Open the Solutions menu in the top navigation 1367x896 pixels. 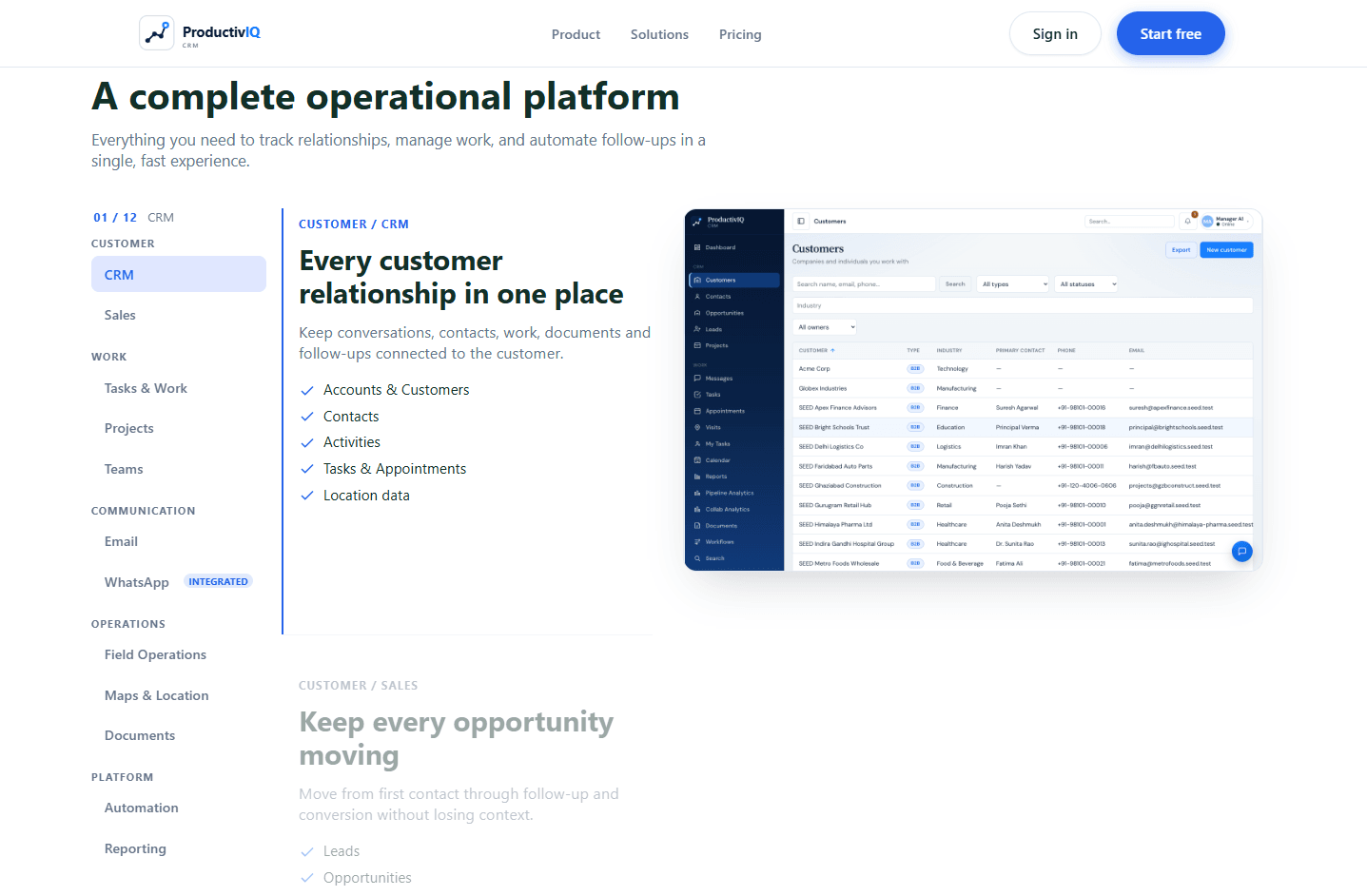click(659, 34)
